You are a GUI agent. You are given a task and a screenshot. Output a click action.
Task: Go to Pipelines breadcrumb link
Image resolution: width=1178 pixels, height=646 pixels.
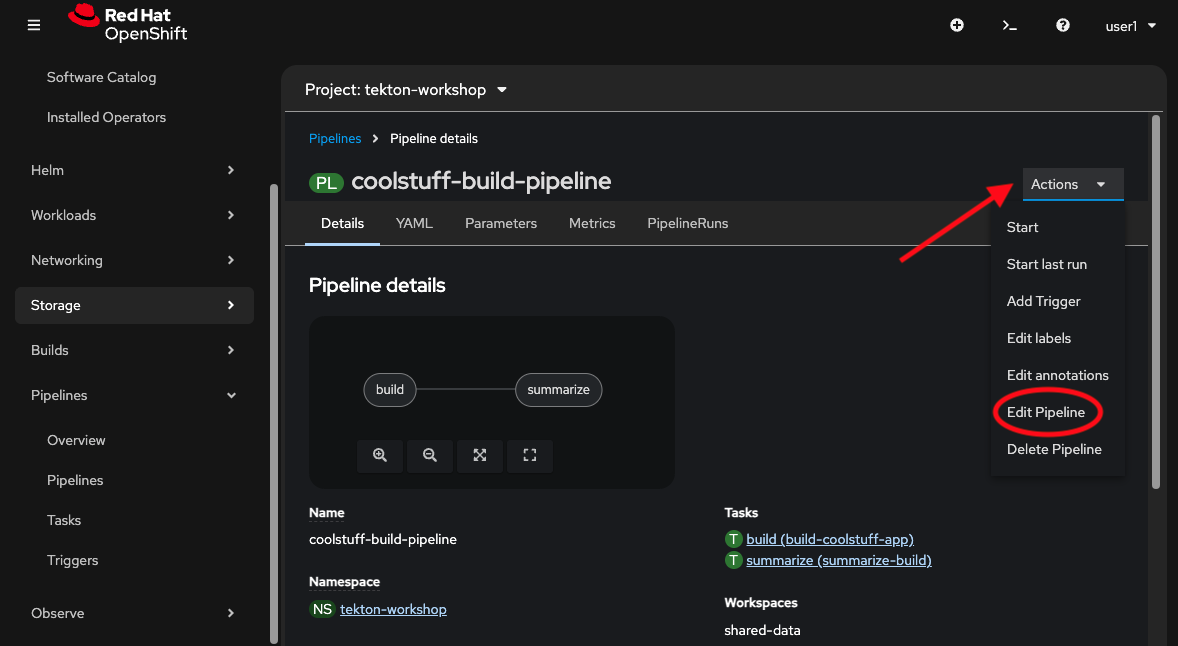[335, 139]
